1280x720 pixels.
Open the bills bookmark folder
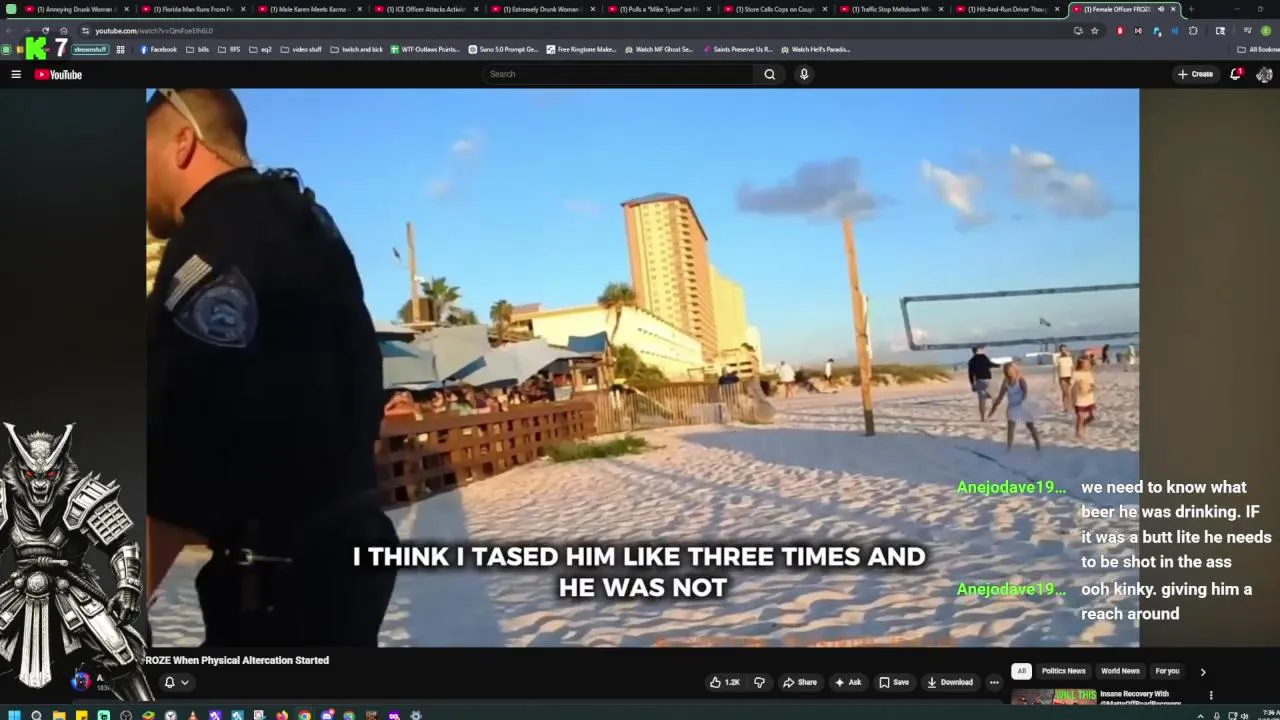click(198, 49)
